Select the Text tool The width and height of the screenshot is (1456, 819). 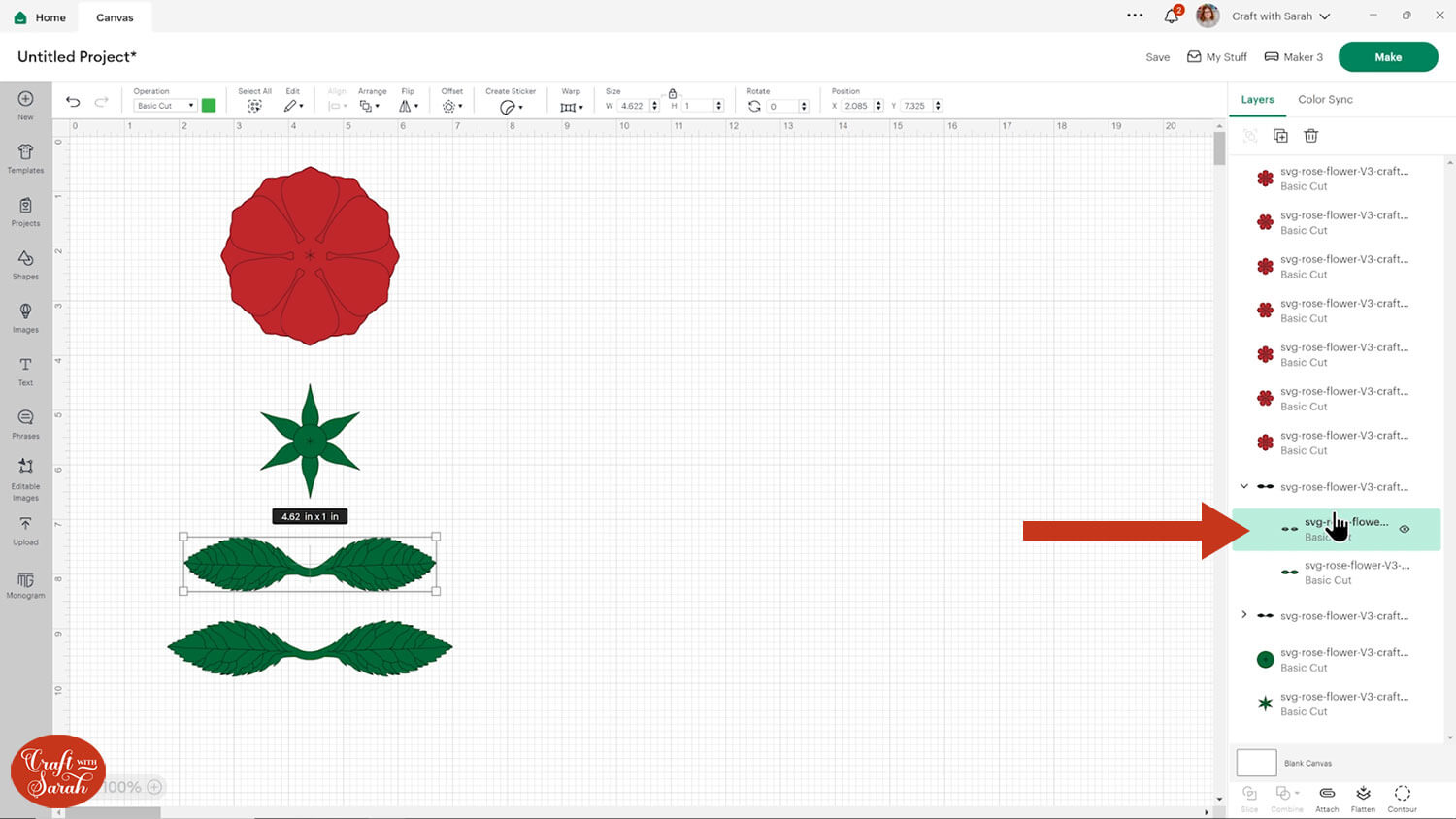click(25, 371)
